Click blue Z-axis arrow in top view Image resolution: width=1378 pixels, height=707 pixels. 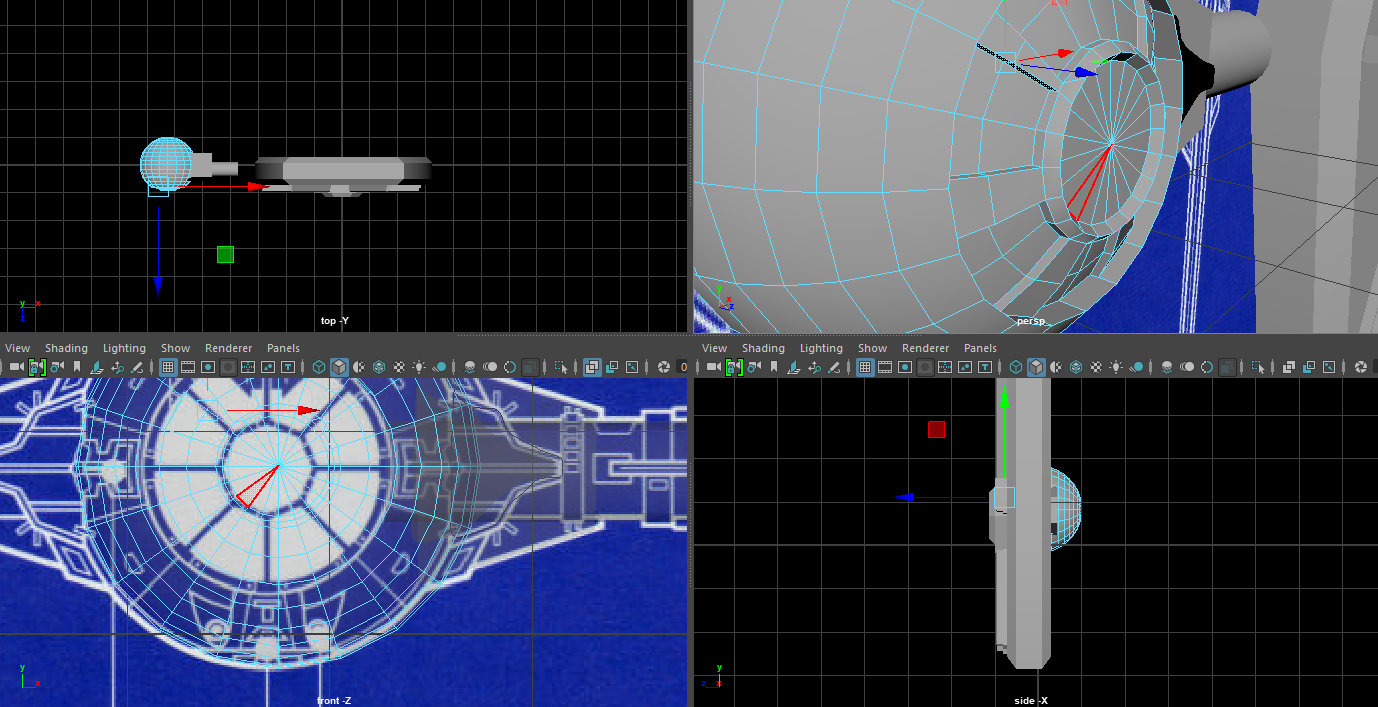pyautogui.click(x=158, y=285)
